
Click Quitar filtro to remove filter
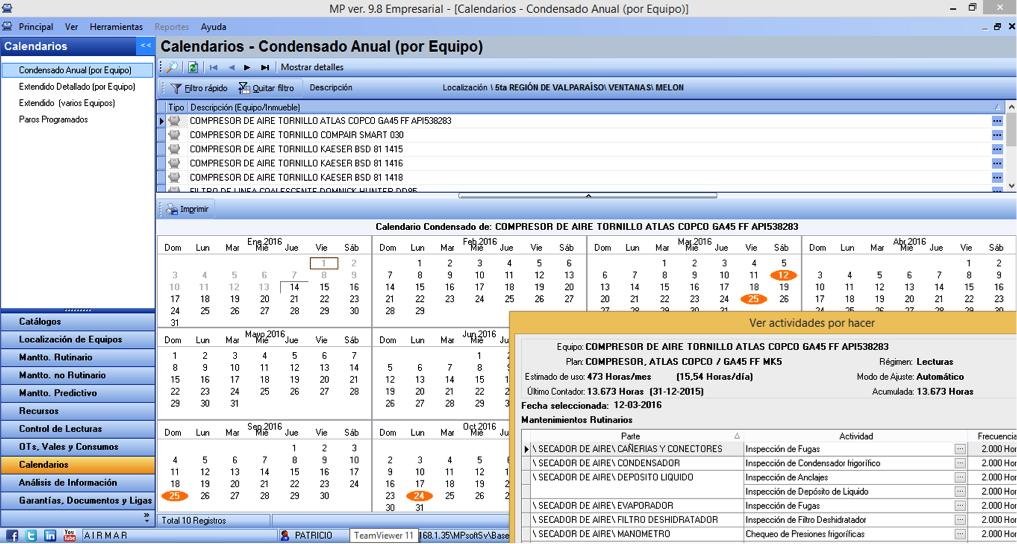(266, 88)
